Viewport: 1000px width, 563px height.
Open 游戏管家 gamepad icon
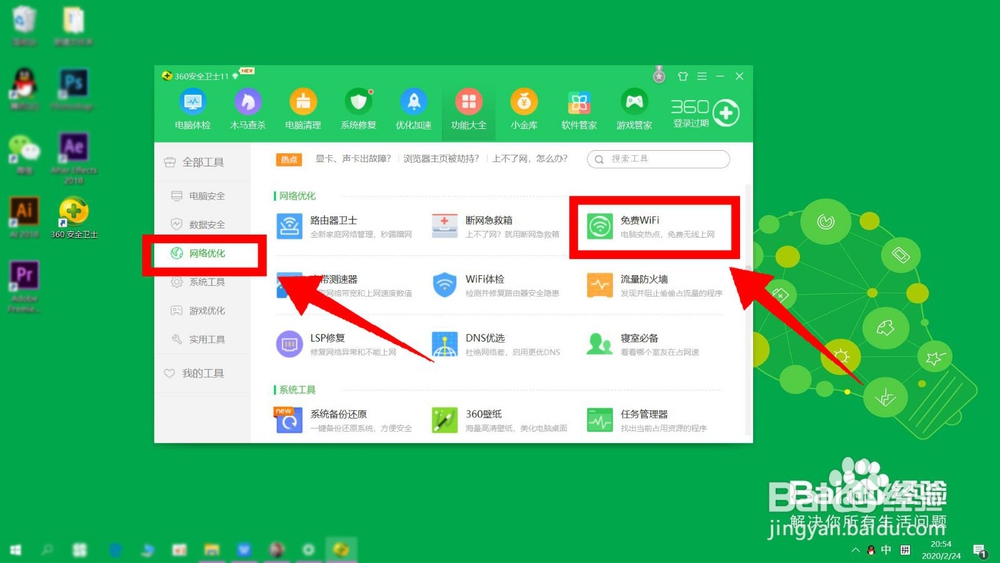634,110
